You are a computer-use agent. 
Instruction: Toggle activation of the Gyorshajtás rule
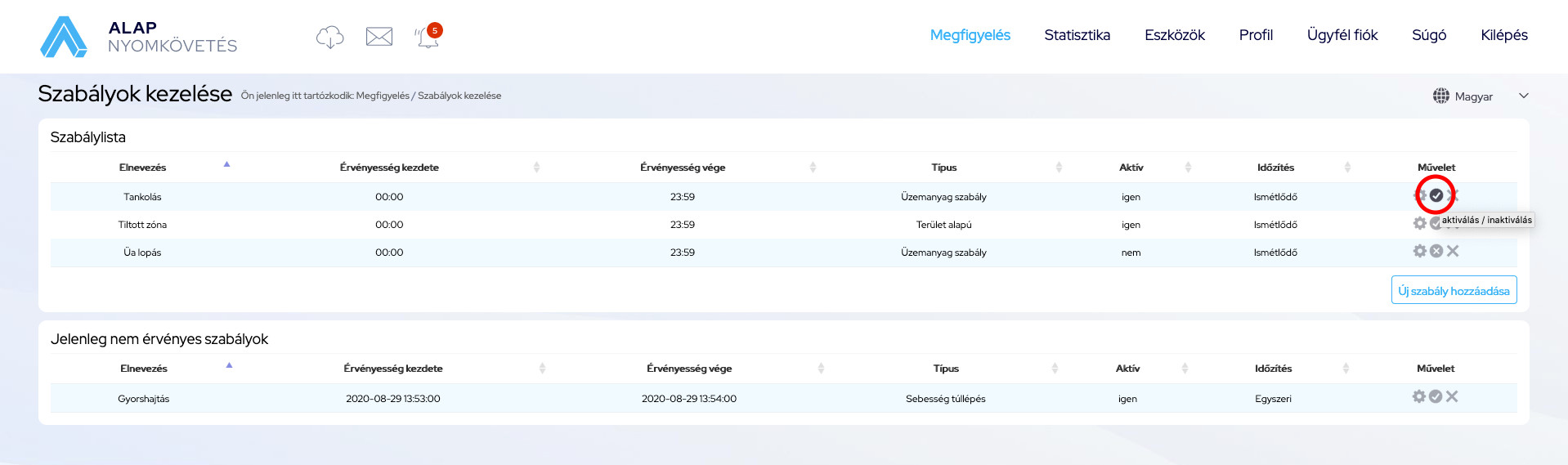1436,396
